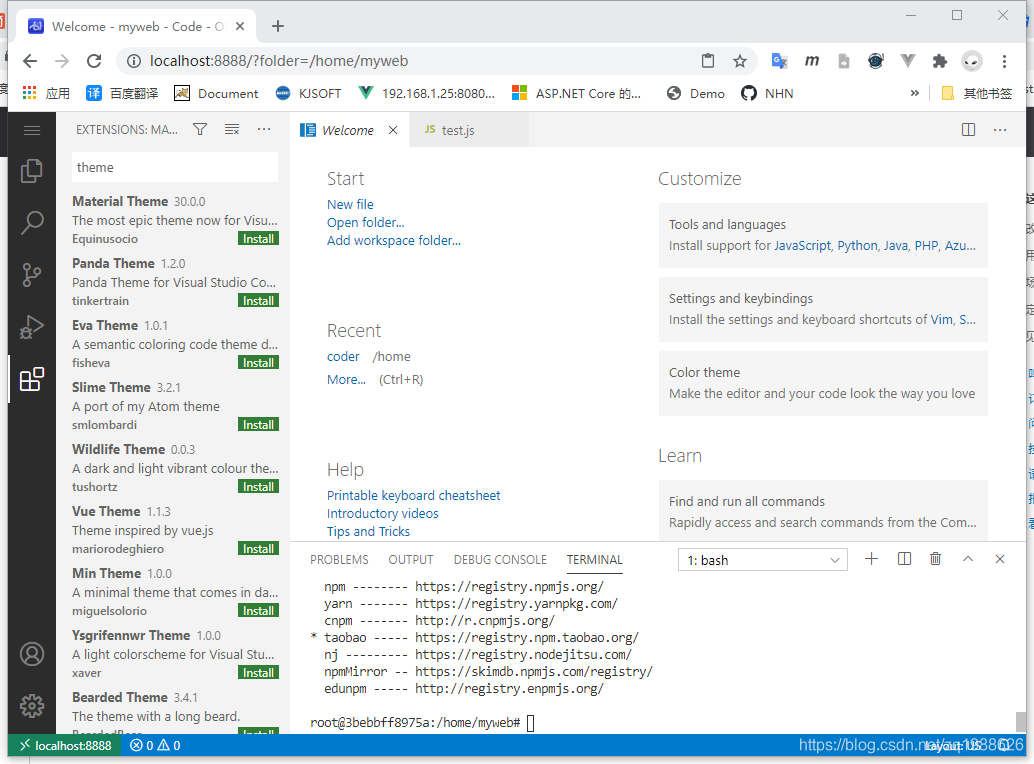Open the terminal selector dropdown '1: bash'

[x=762, y=560]
